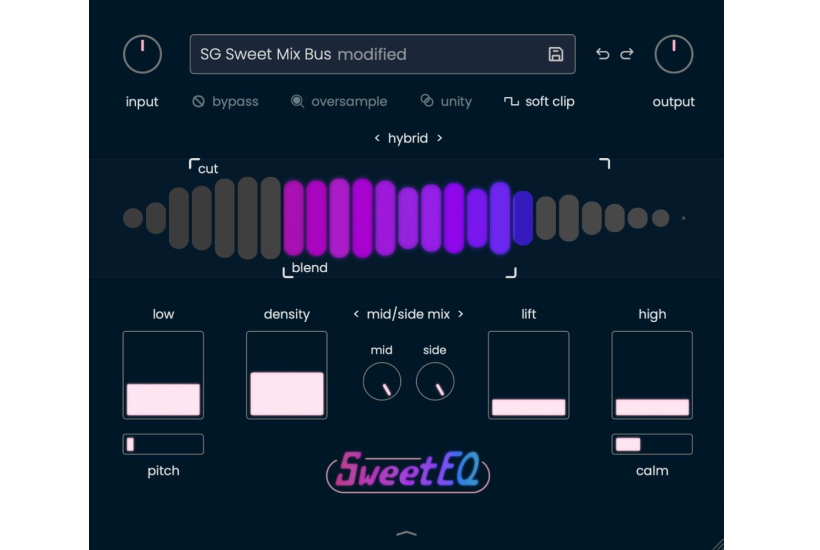Click the mid/side mix label
The height and width of the screenshot is (550, 820).
pos(408,314)
